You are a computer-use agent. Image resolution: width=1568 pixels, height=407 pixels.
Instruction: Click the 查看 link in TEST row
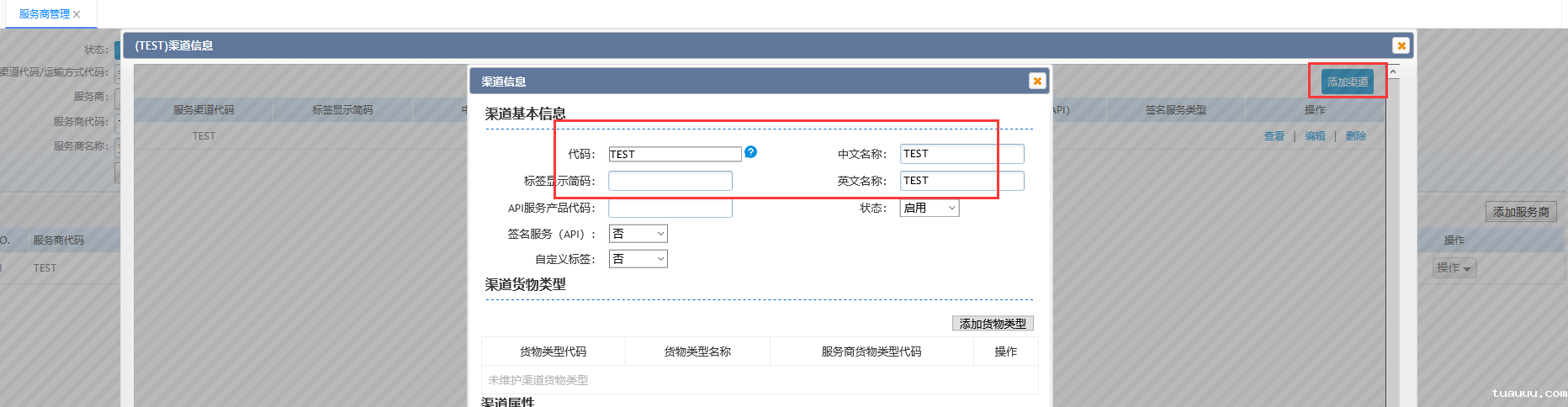tap(1274, 136)
